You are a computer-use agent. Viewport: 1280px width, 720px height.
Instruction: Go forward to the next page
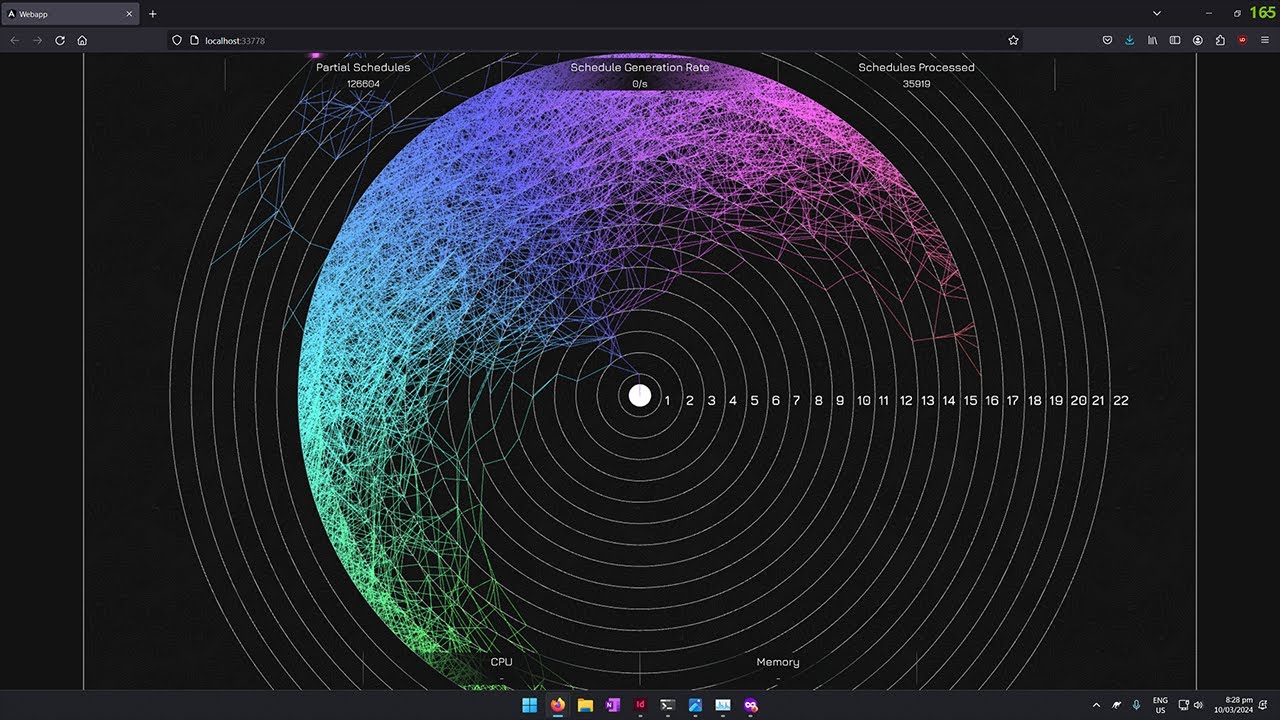(x=37, y=40)
